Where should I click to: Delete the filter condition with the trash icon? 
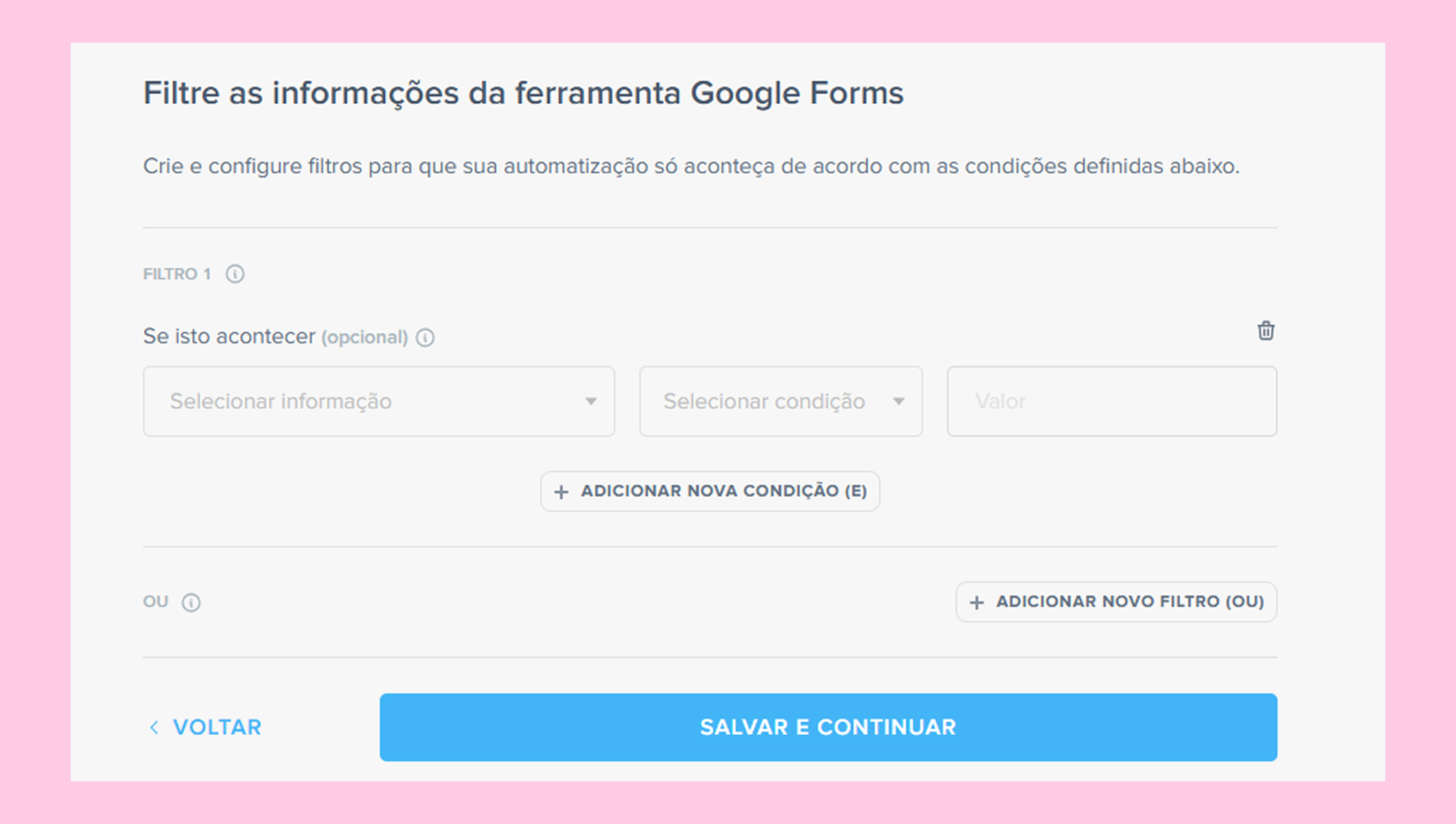(1266, 331)
